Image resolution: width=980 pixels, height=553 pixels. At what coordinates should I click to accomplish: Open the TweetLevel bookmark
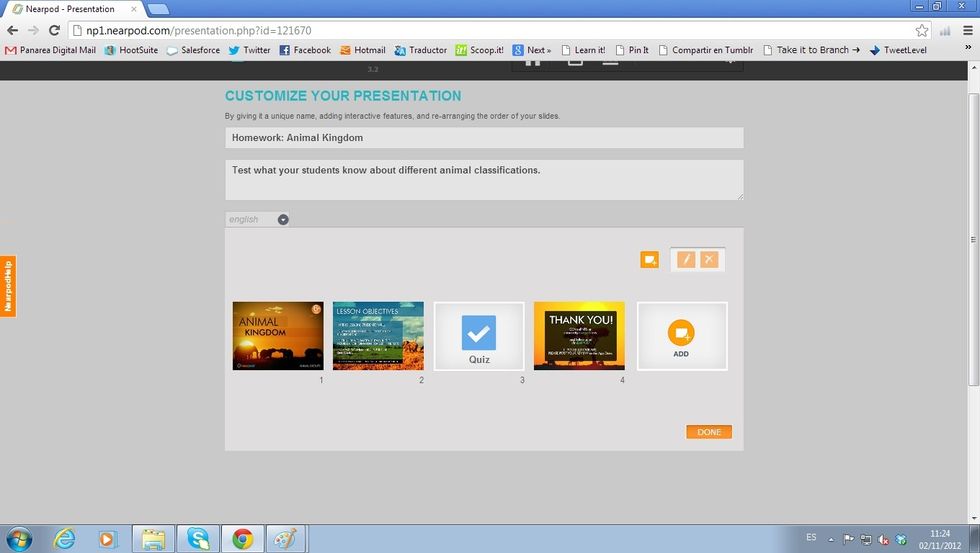(x=899, y=50)
